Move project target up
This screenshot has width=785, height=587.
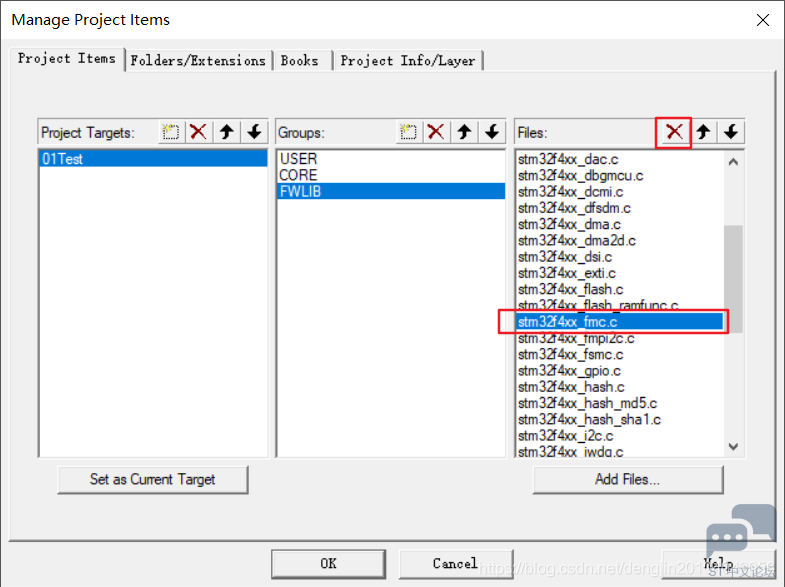227,132
